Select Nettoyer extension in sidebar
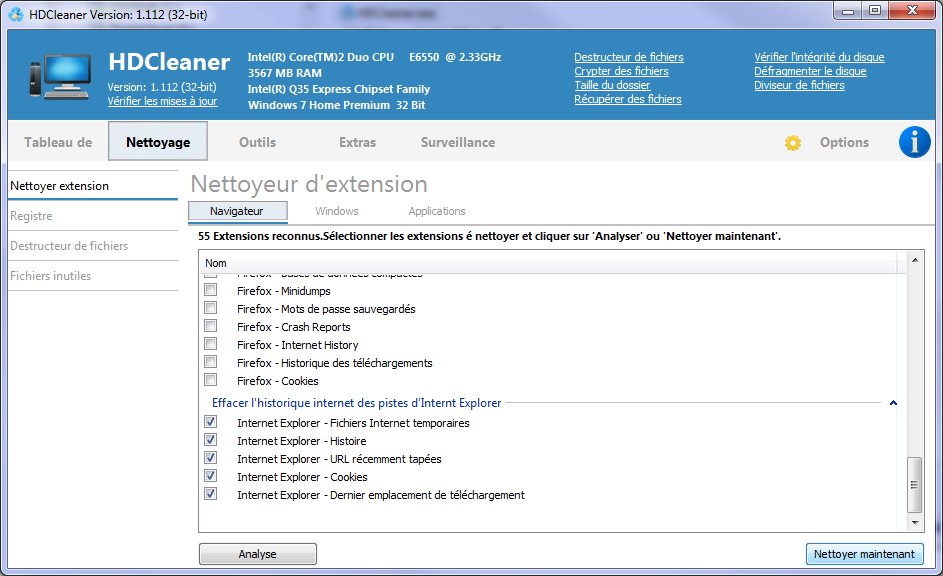Viewport: 943px width, 576px height. (x=93, y=186)
